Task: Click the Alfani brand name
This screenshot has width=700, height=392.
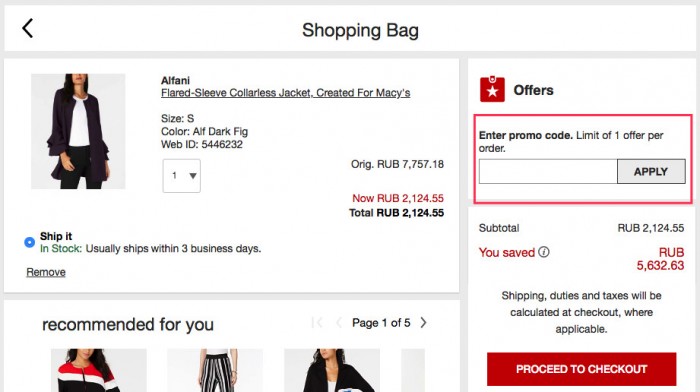Action: [175, 80]
